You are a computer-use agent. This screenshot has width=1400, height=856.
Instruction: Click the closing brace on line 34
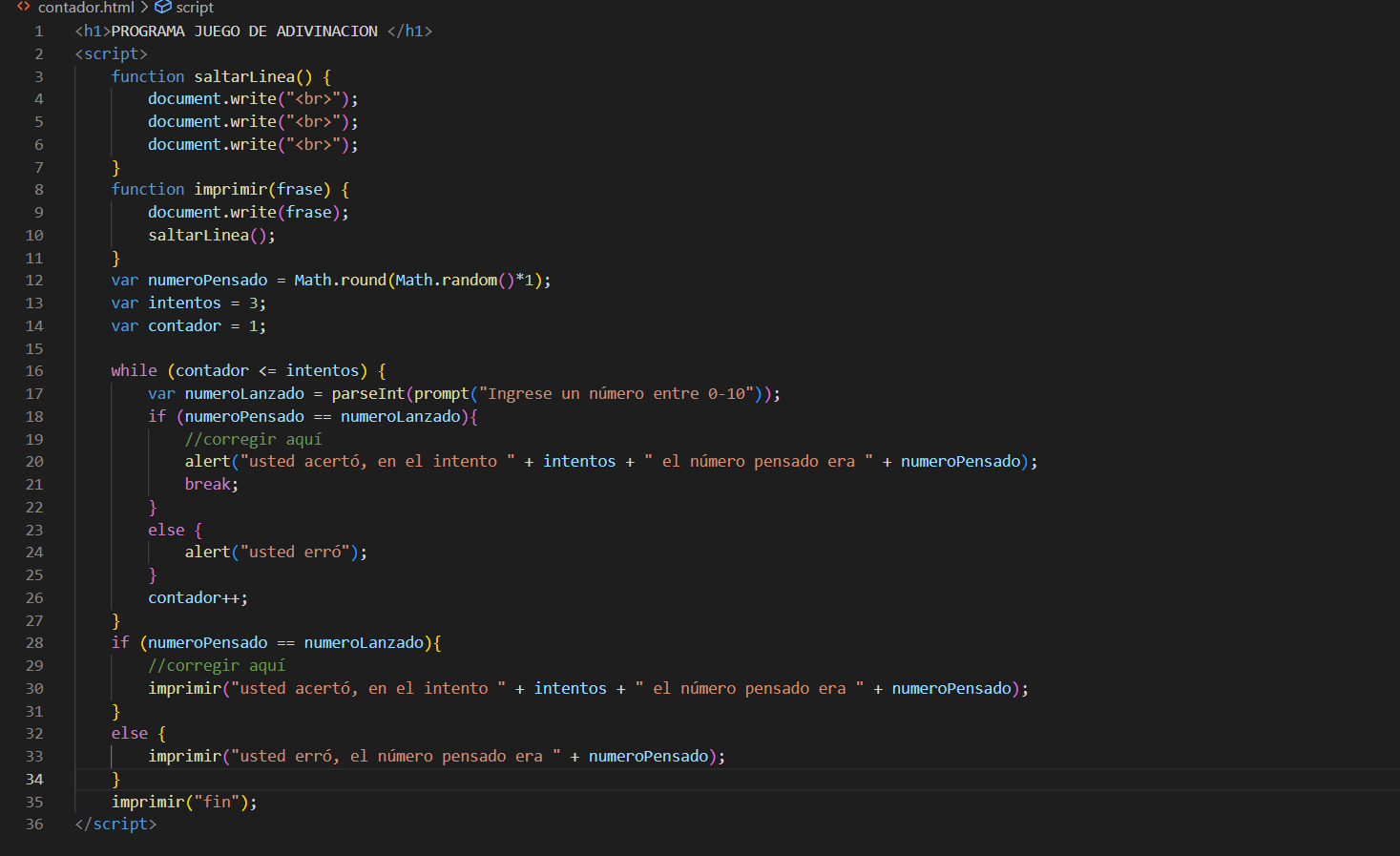[x=115, y=780]
